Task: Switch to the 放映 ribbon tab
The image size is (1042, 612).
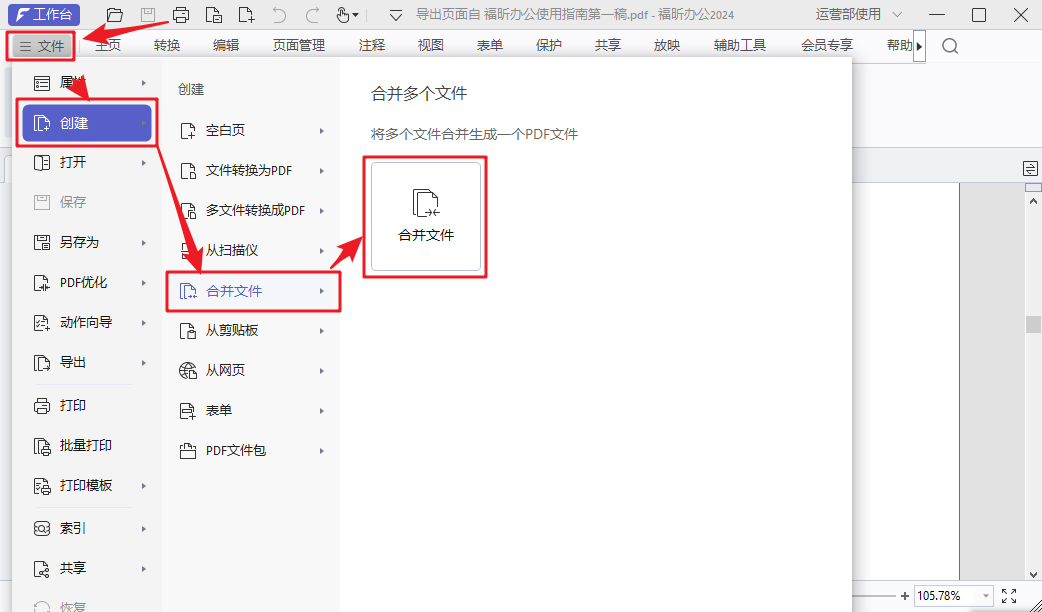Action: tap(667, 45)
